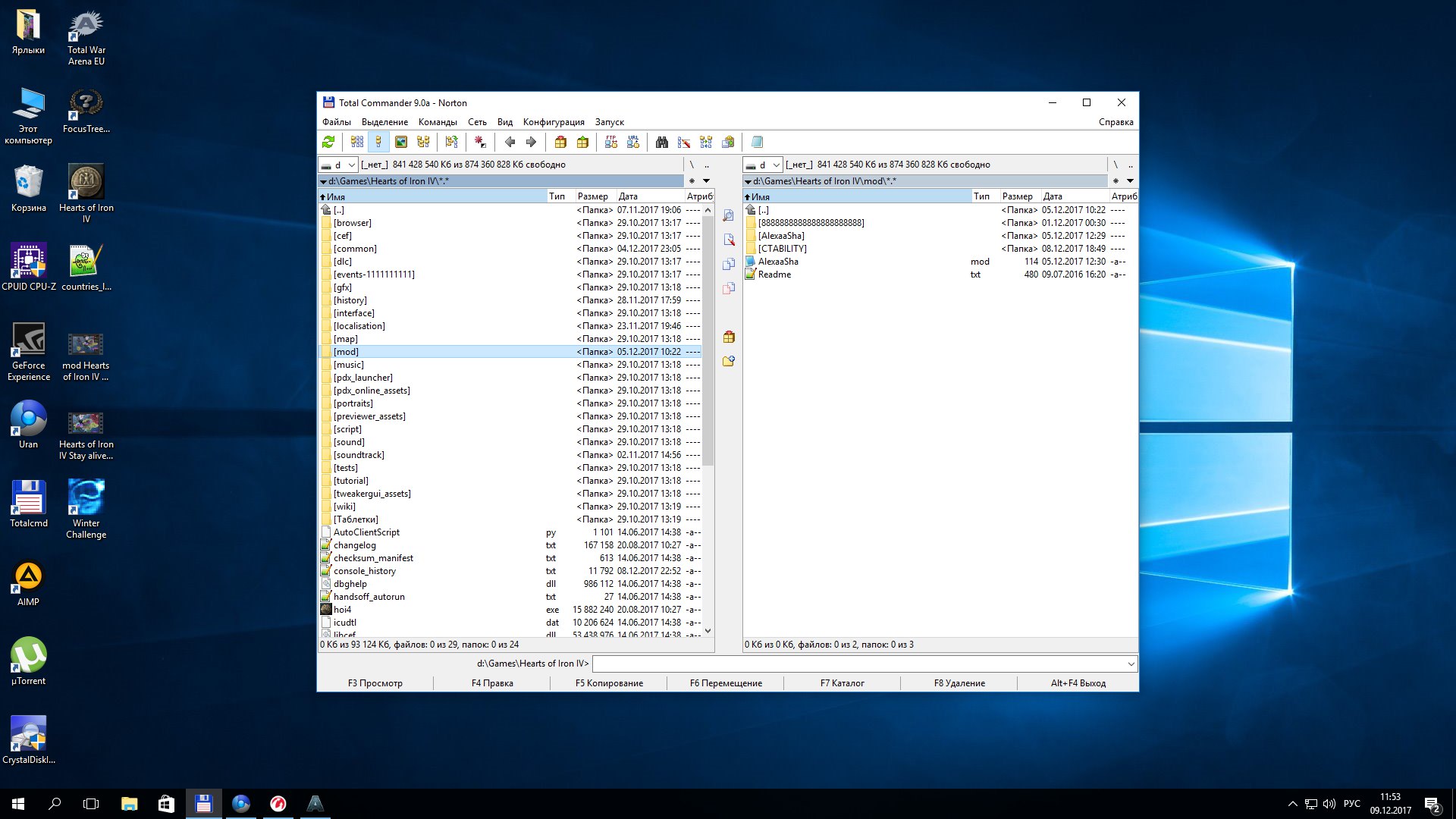Expand the right panel directory history arrow

pos(1130,181)
